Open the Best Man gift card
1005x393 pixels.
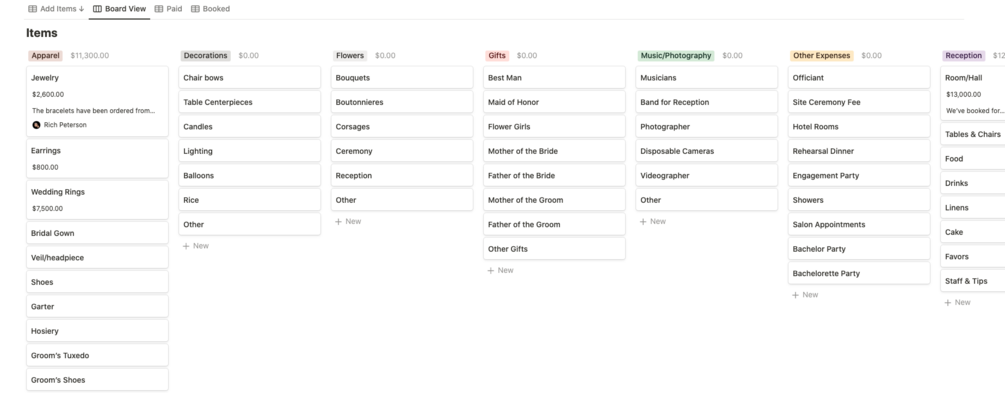coord(554,78)
